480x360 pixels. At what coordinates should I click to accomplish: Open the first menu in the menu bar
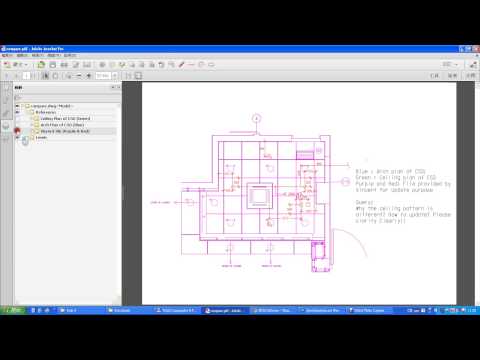(7, 55)
